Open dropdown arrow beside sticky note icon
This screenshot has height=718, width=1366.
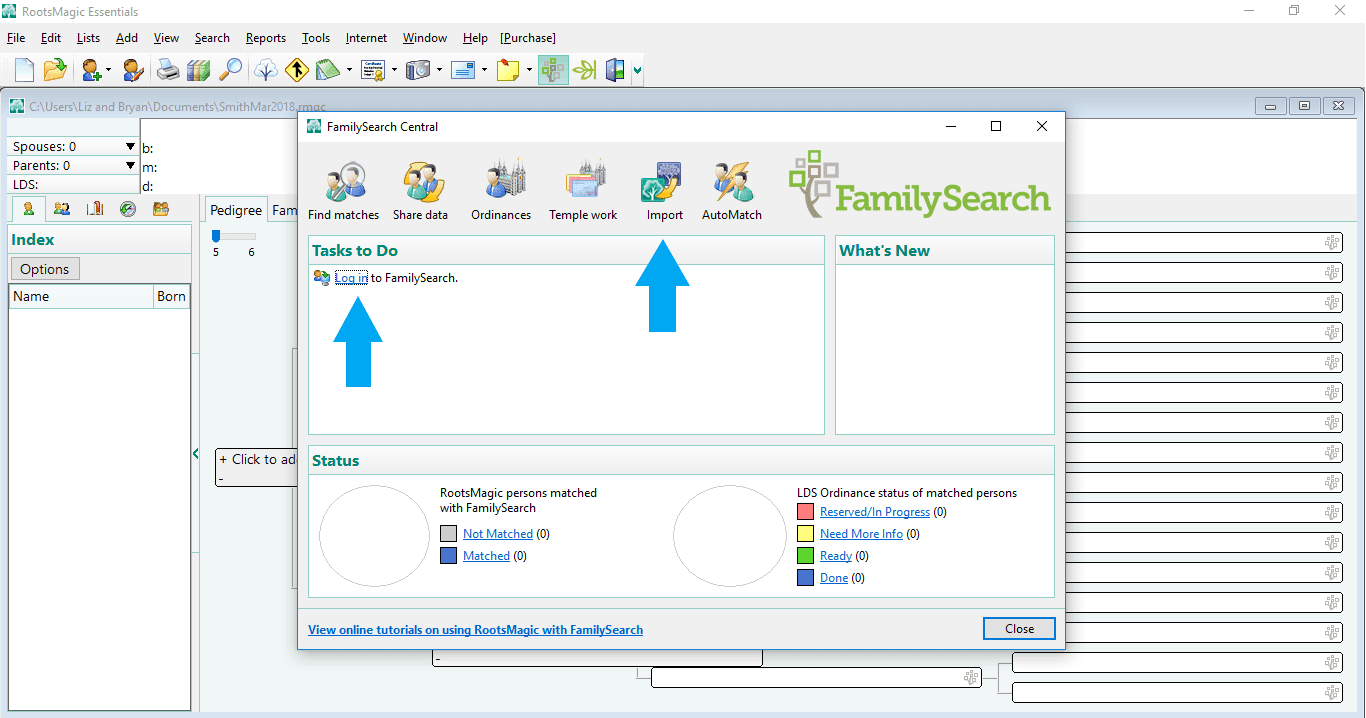[x=529, y=70]
